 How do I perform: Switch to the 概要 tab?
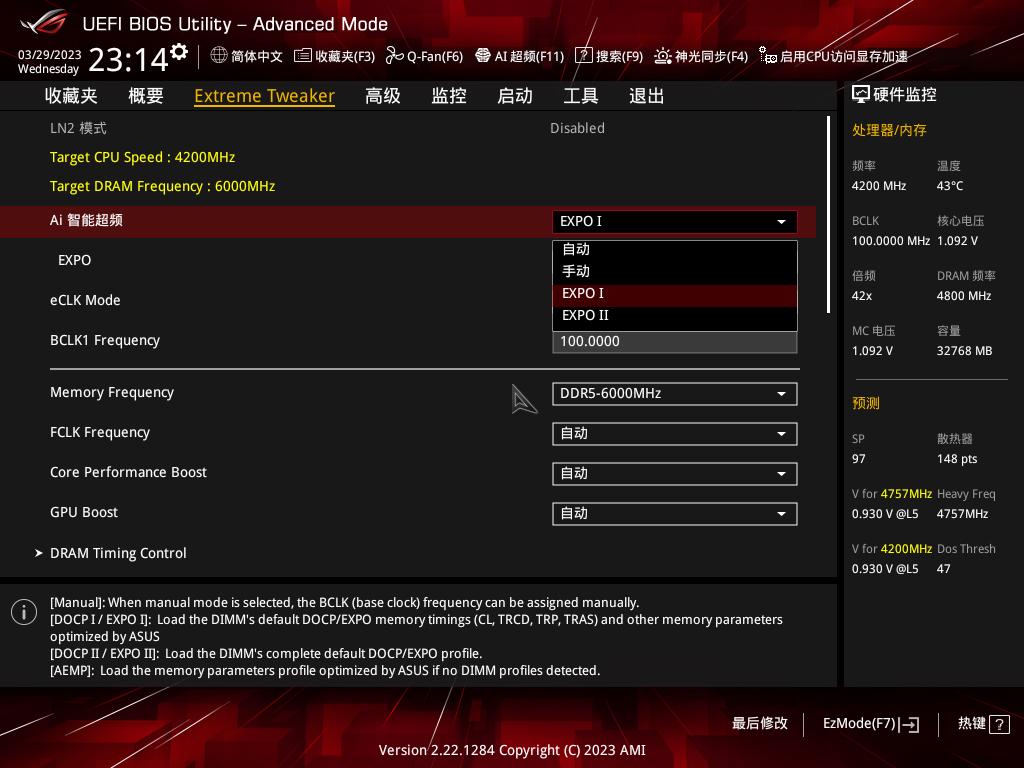tap(146, 96)
